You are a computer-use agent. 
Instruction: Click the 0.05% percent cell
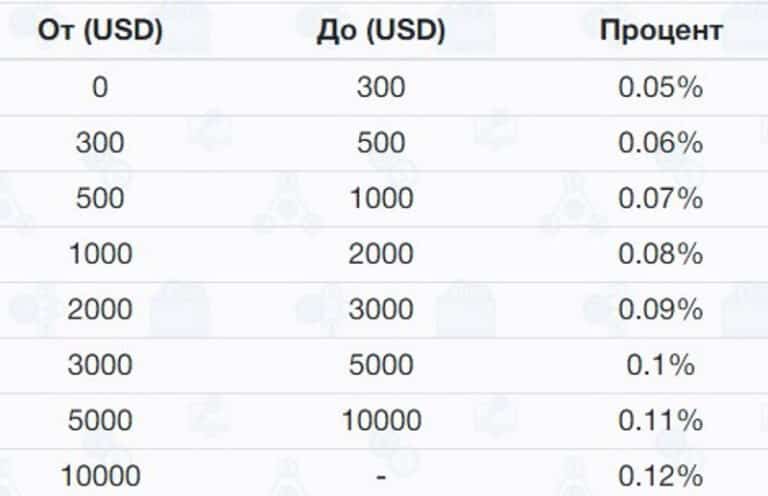(661, 87)
